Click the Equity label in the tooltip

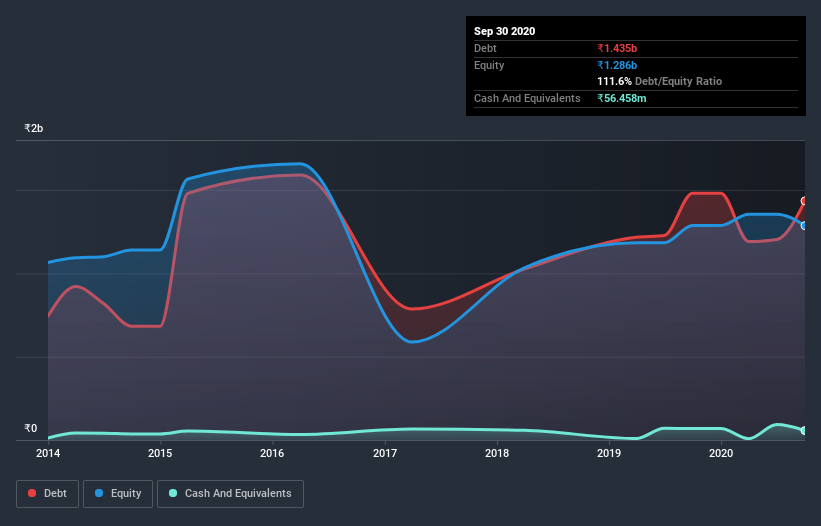click(489, 65)
